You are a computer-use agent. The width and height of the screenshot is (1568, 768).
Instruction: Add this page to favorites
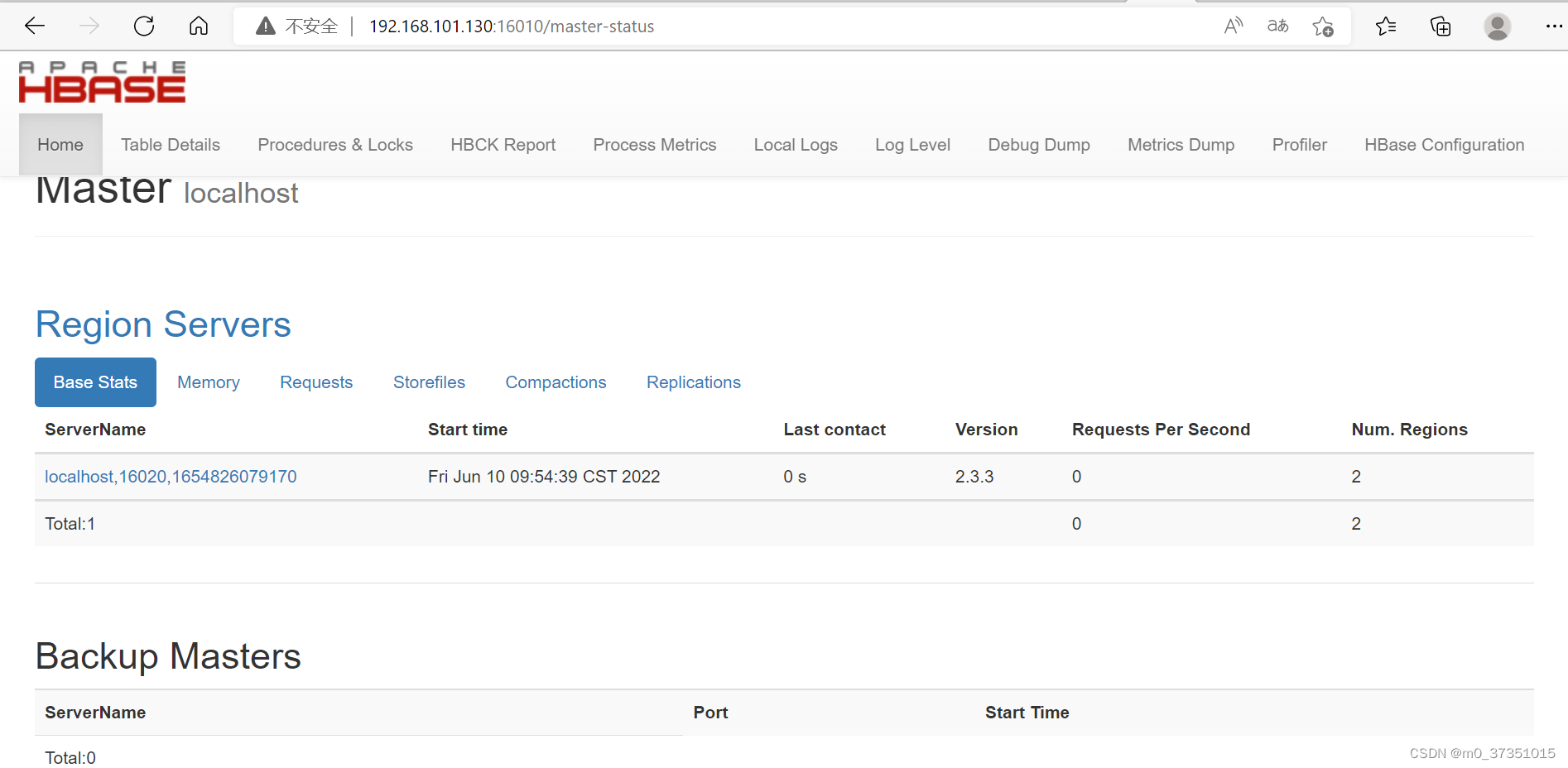click(1322, 26)
